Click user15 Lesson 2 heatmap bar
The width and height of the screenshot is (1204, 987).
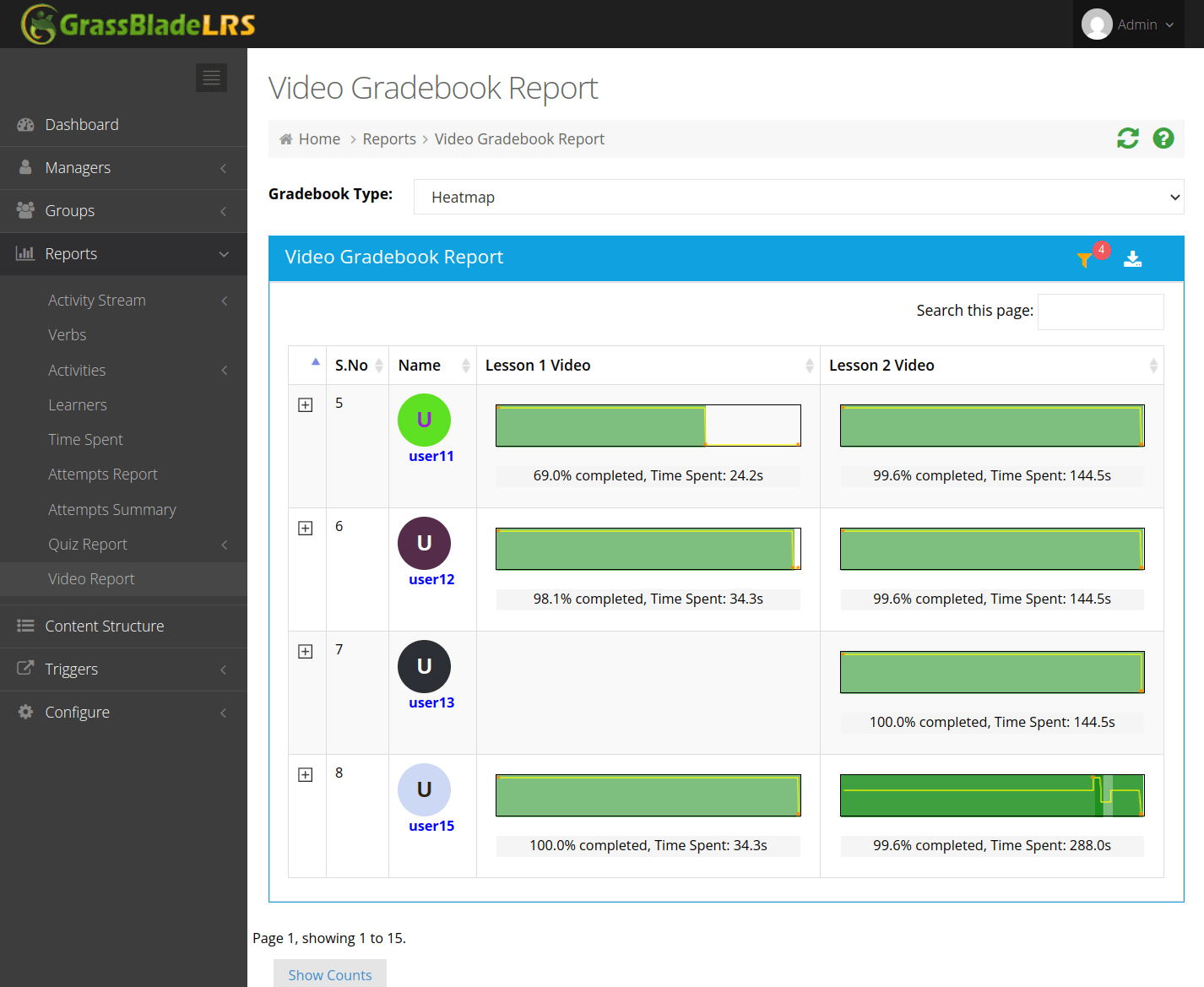point(992,795)
